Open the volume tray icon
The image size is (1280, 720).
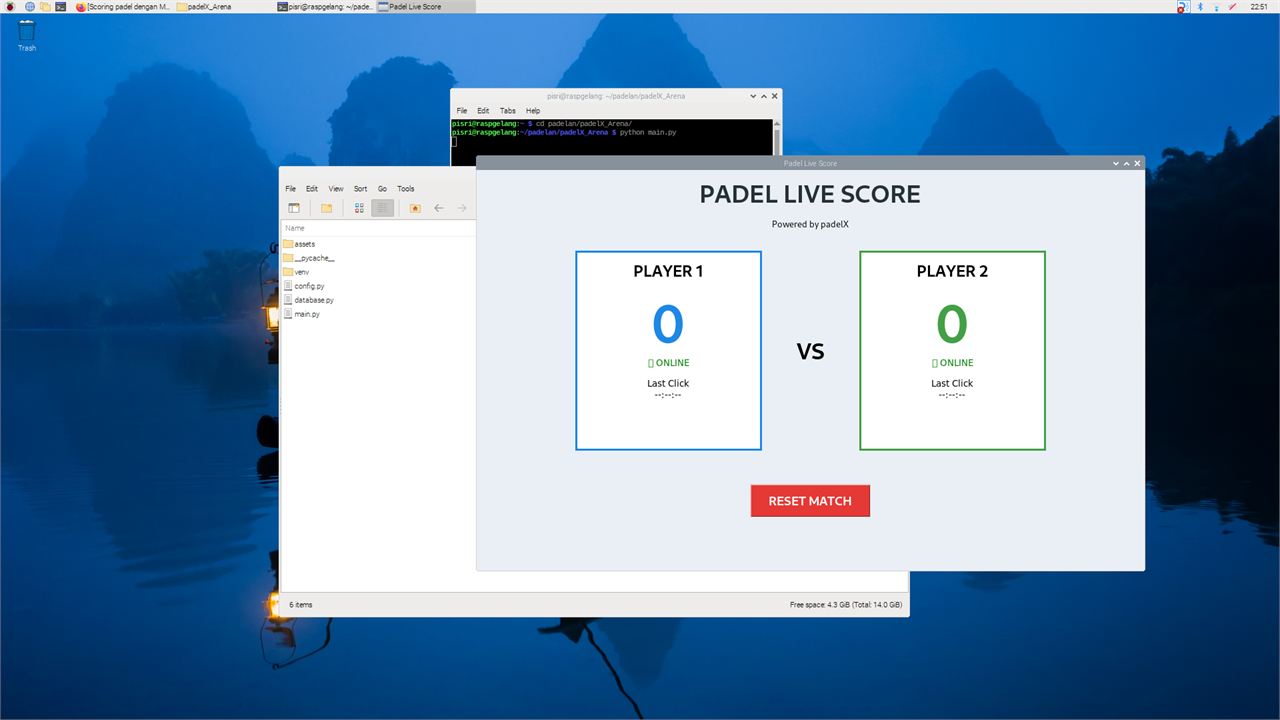(1231, 6)
